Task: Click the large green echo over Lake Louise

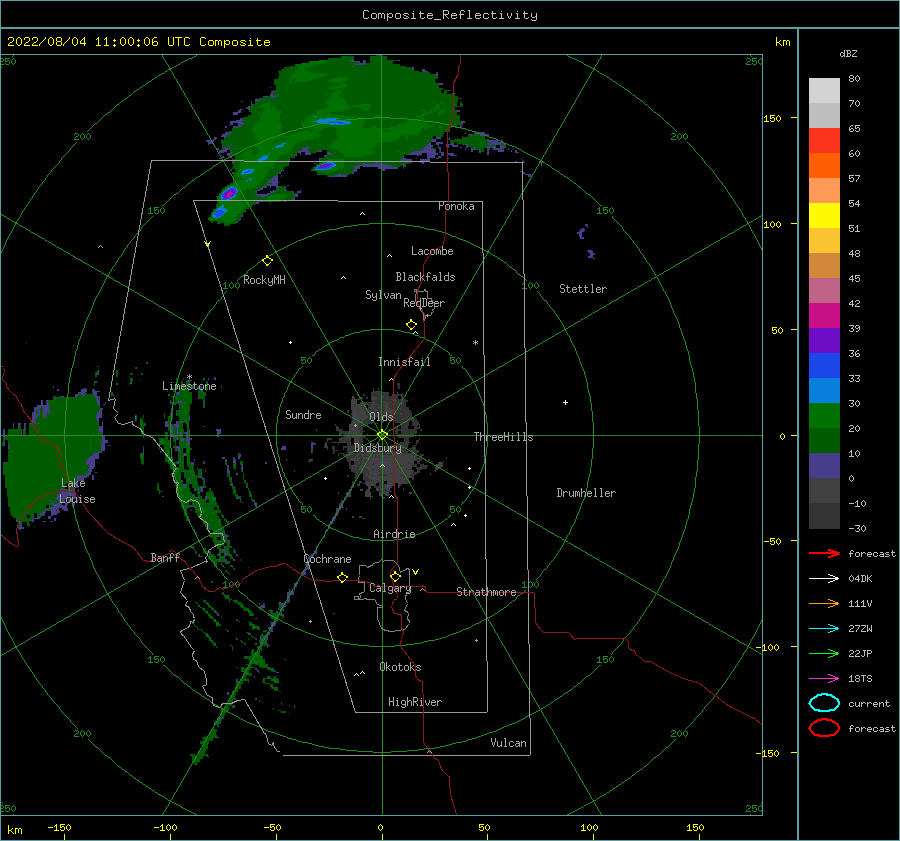Action: (55, 454)
